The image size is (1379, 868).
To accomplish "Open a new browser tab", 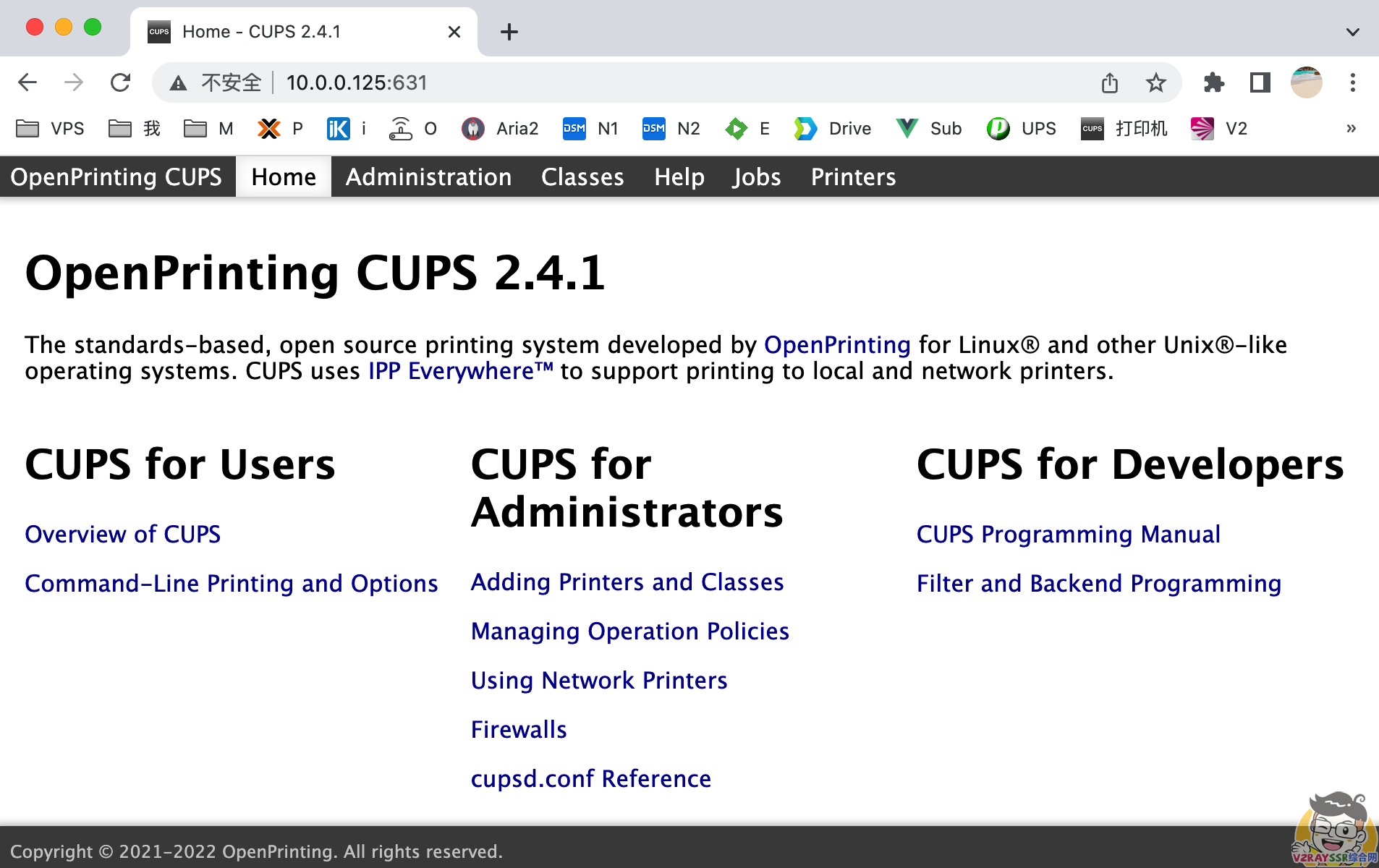I will (509, 32).
